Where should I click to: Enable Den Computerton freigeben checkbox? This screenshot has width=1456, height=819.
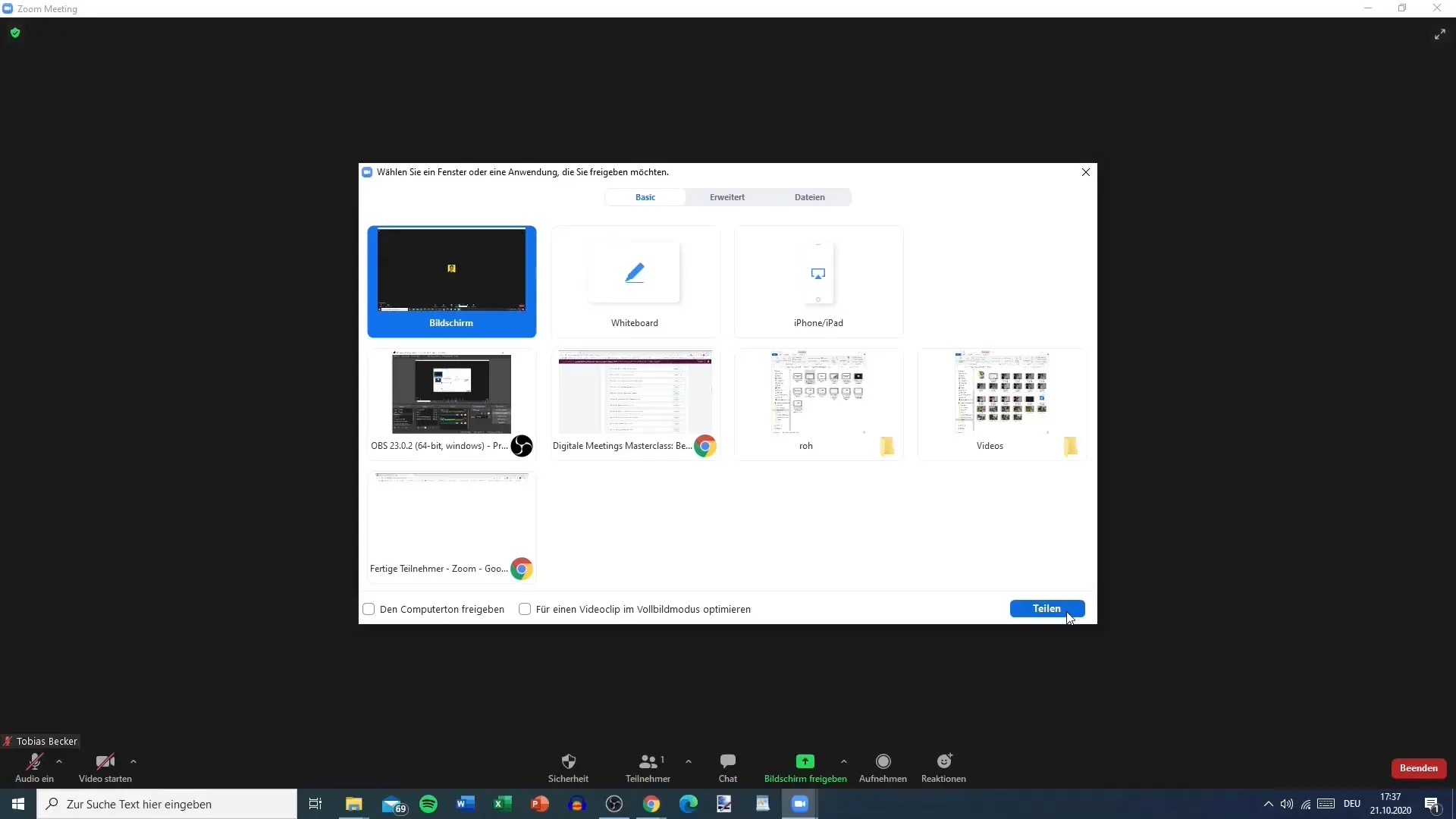[369, 609]
